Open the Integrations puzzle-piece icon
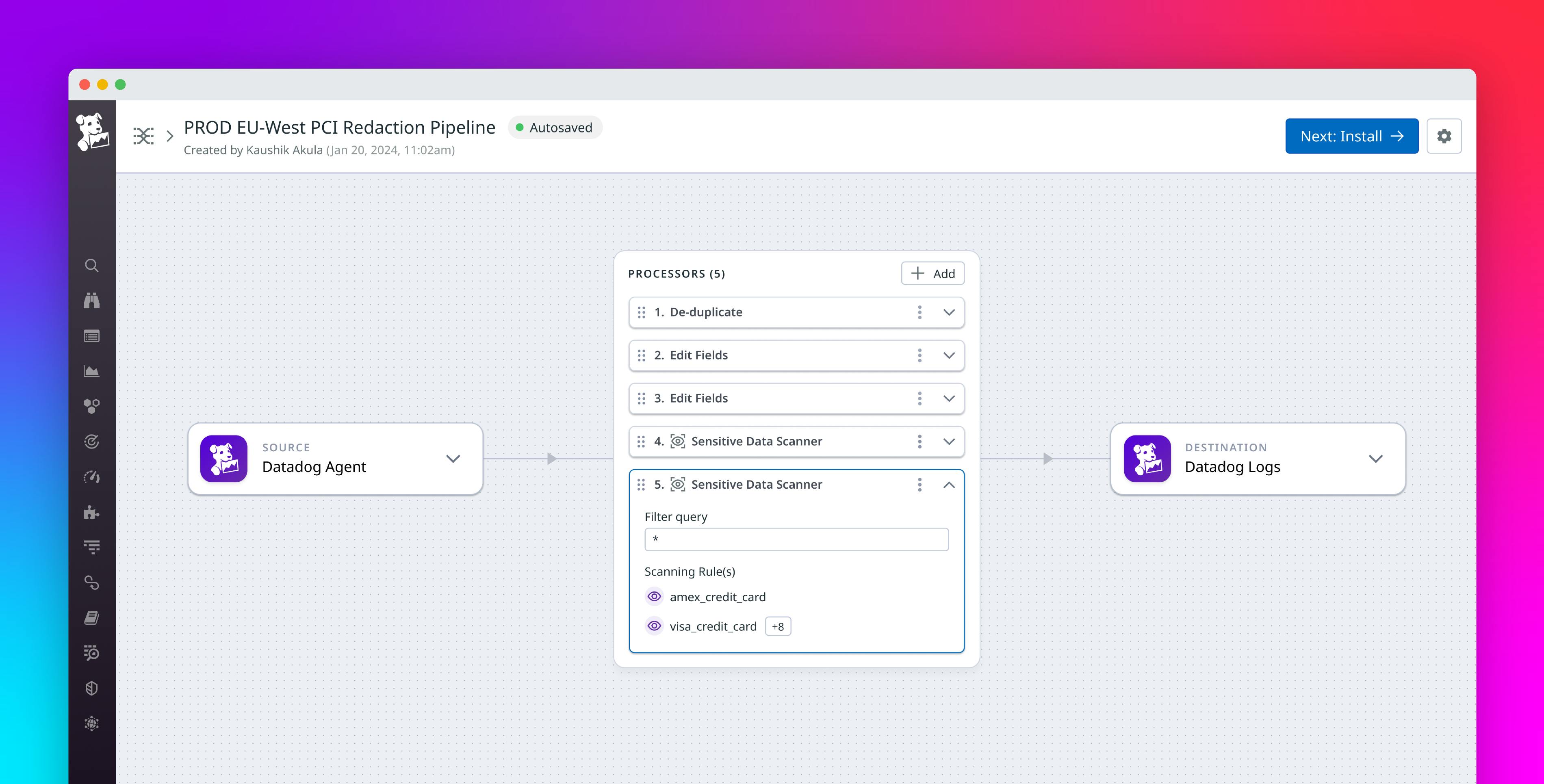Image resolution: width=1544 pixels, height=784 pixels. tap(92, 513)
